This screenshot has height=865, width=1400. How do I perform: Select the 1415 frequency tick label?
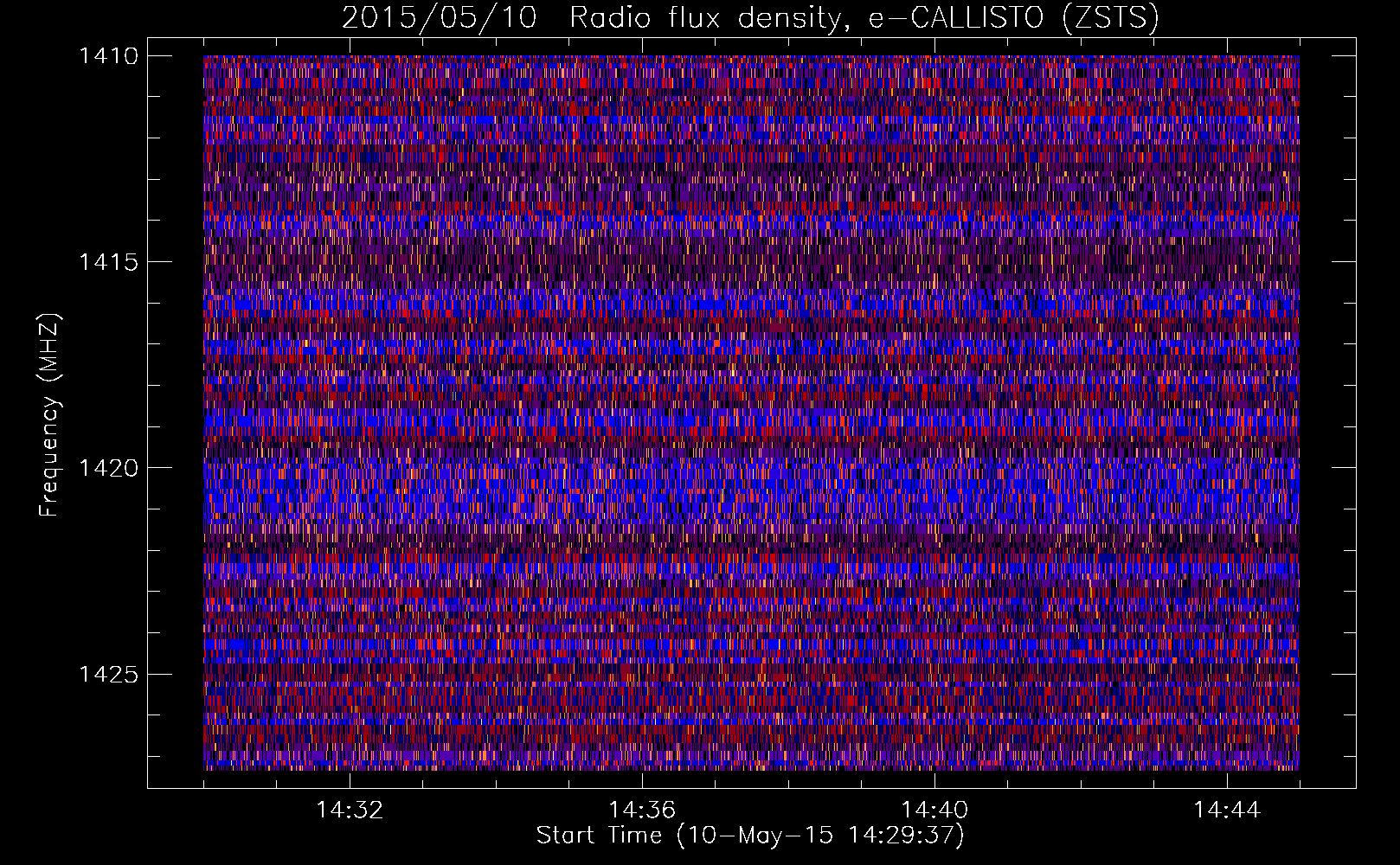click(108, 262)
